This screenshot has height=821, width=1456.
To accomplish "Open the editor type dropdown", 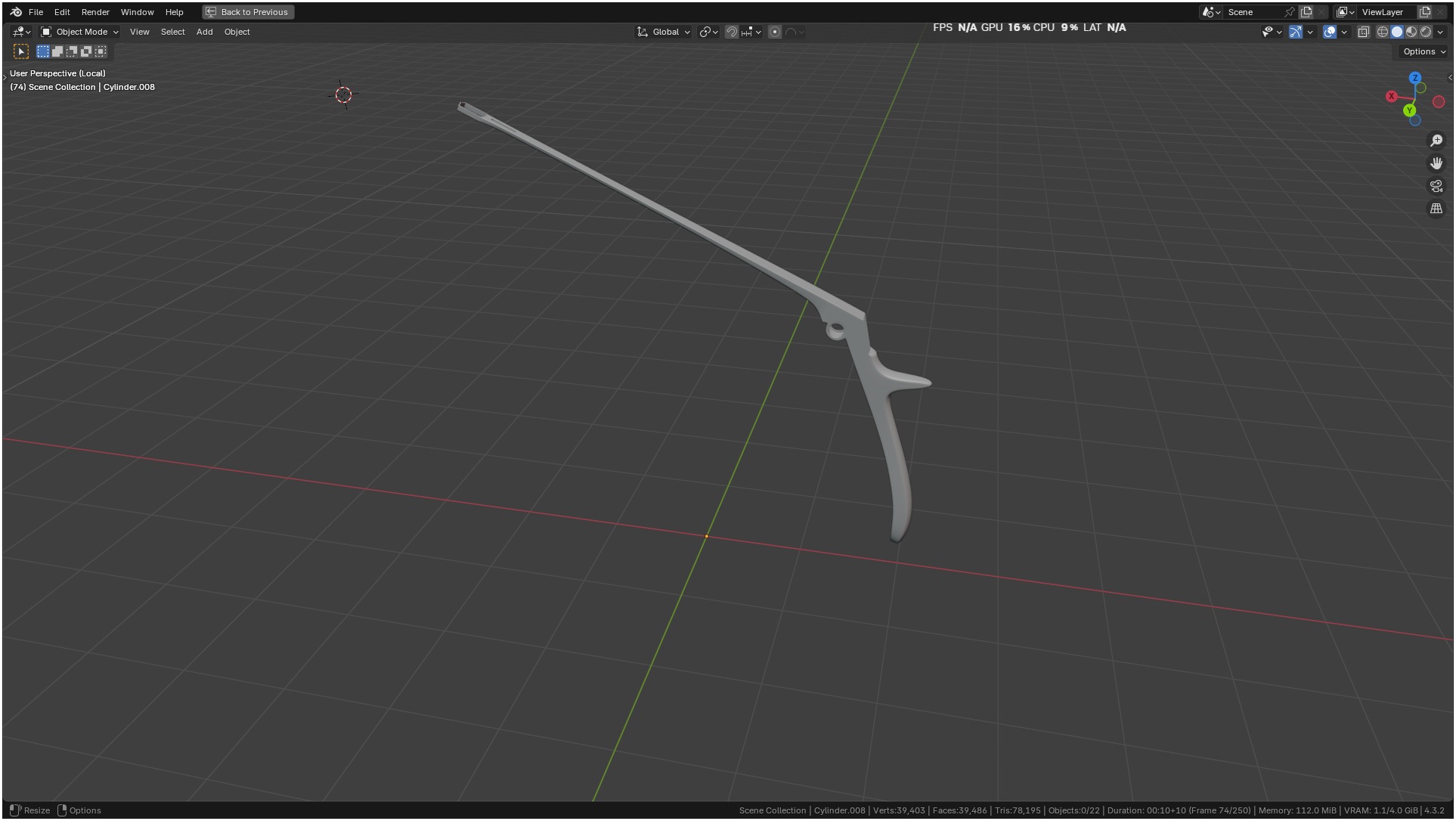I will pos(21,32).
